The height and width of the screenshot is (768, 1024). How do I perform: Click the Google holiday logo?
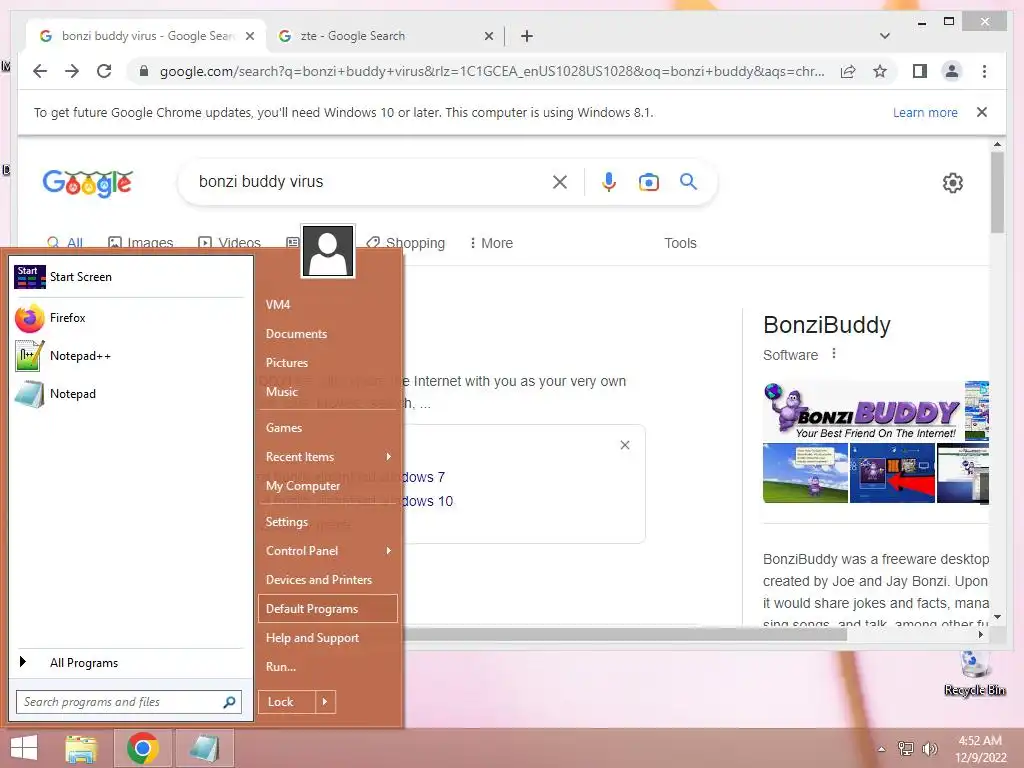click(88, 183)
